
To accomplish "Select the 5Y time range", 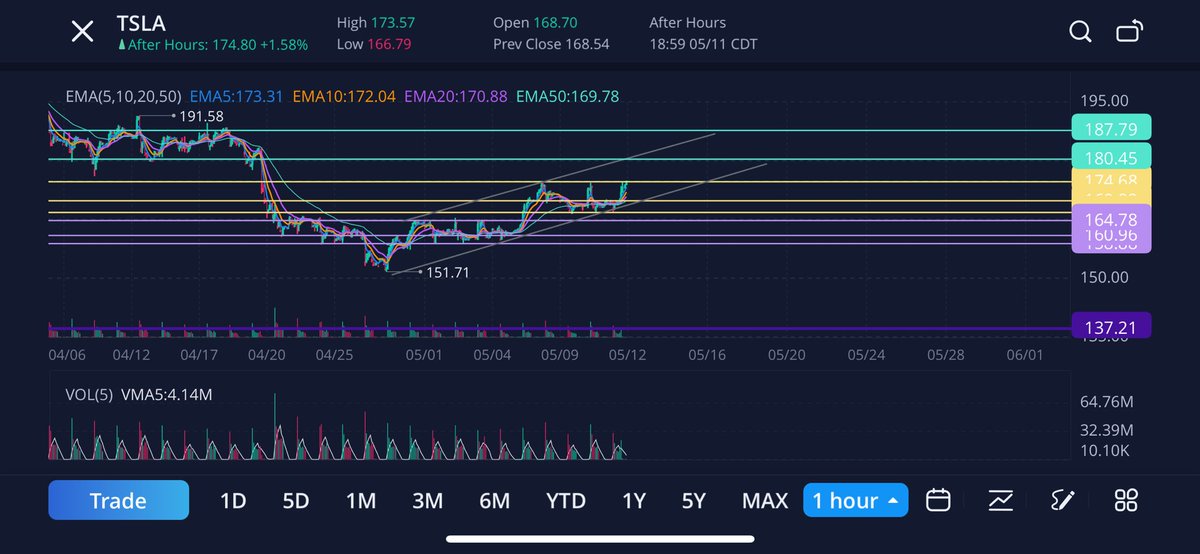I will click(x=694, y=500).
